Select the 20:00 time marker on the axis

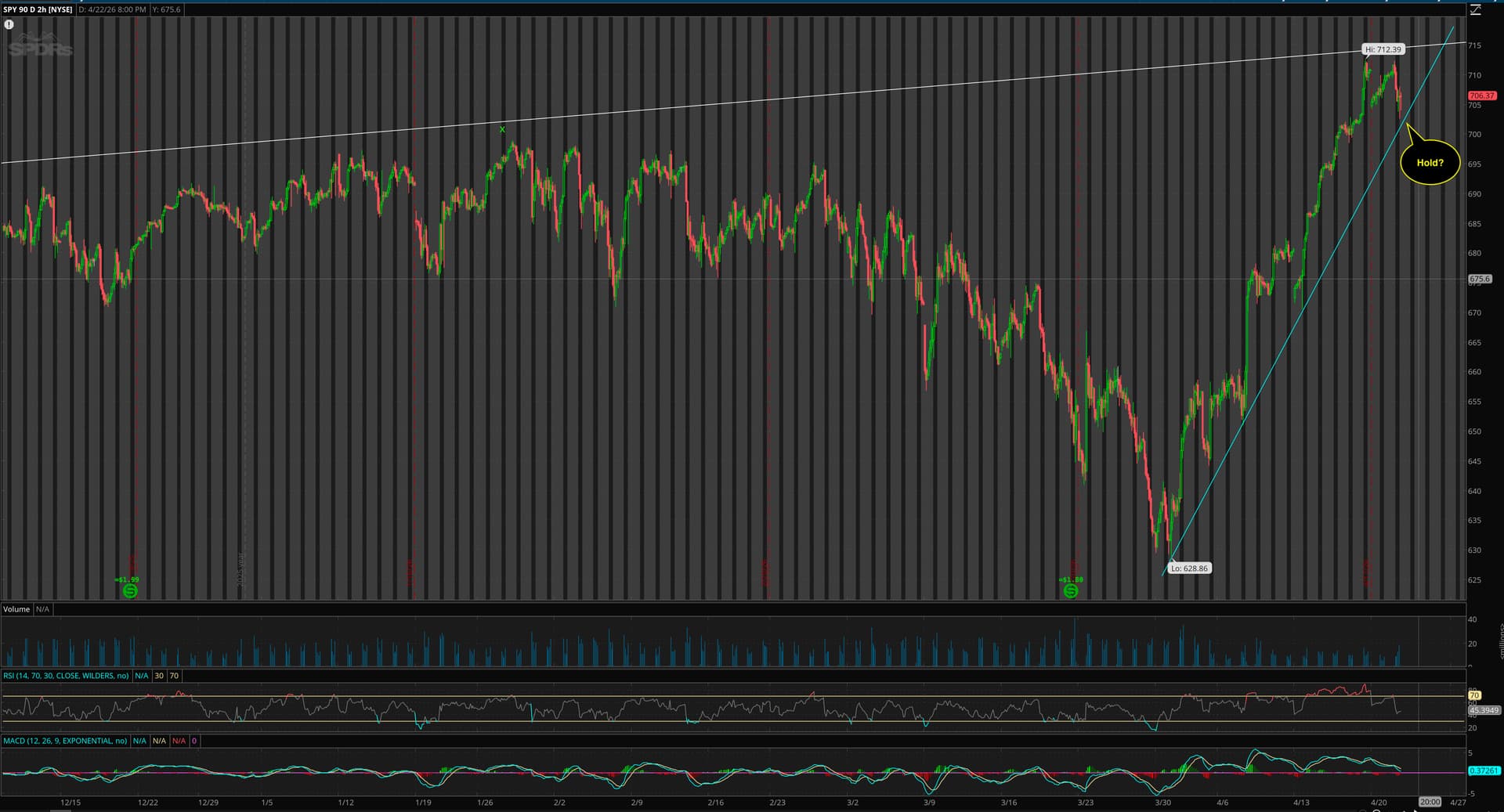click(1430, 802)
